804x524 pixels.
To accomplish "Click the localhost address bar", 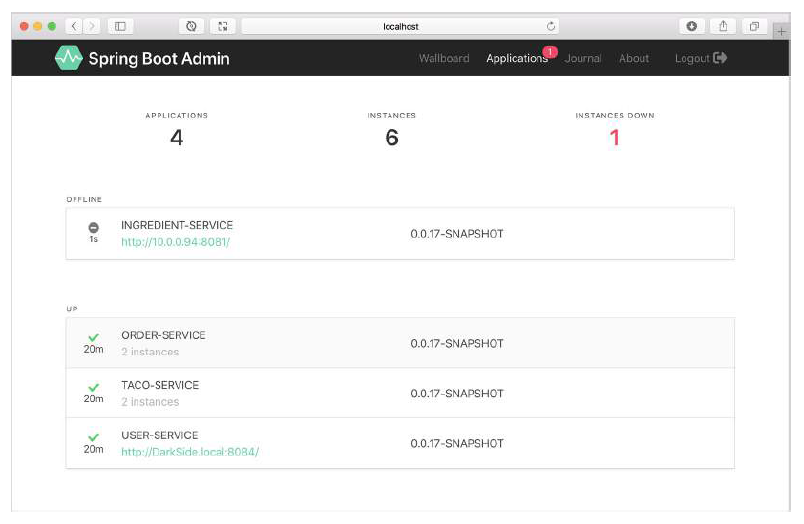I will point(400,26).
